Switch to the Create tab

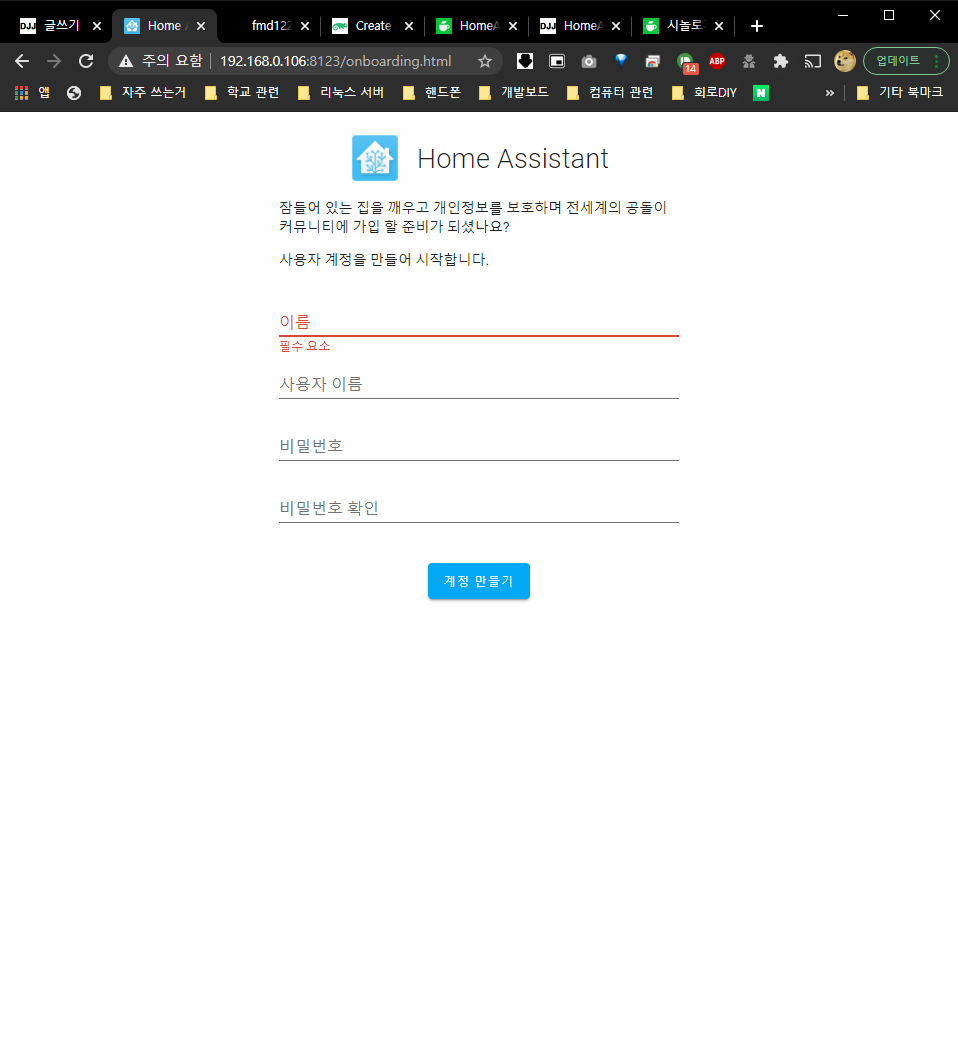point(373,26)
